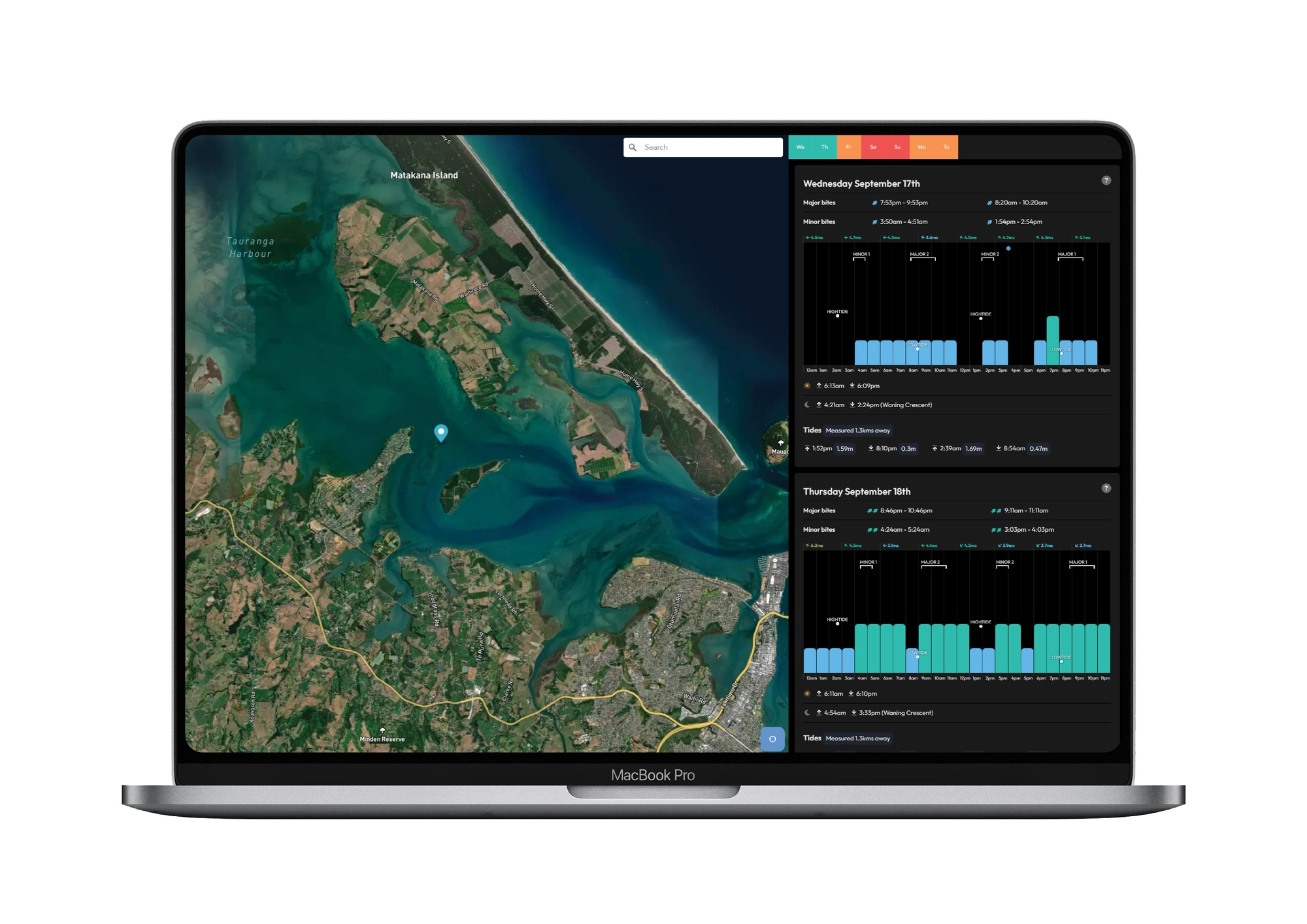Click the moon icon under Wednesday chart
Screen dimensions: 1307x924
point(807,405)
